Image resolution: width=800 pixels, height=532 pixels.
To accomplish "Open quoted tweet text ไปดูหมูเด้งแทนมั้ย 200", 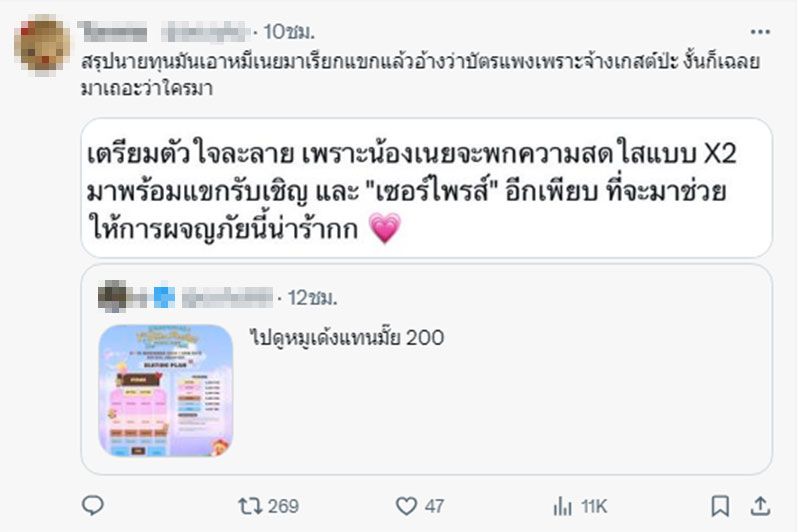I will tap(346, 338).
